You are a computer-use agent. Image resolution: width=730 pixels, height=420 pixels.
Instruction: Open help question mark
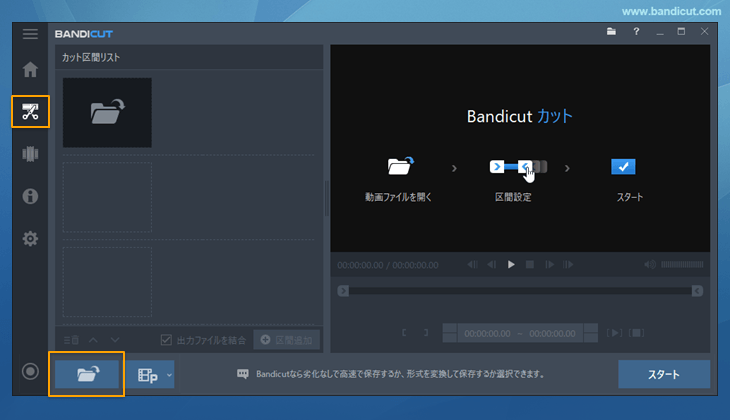pos(636,32)
